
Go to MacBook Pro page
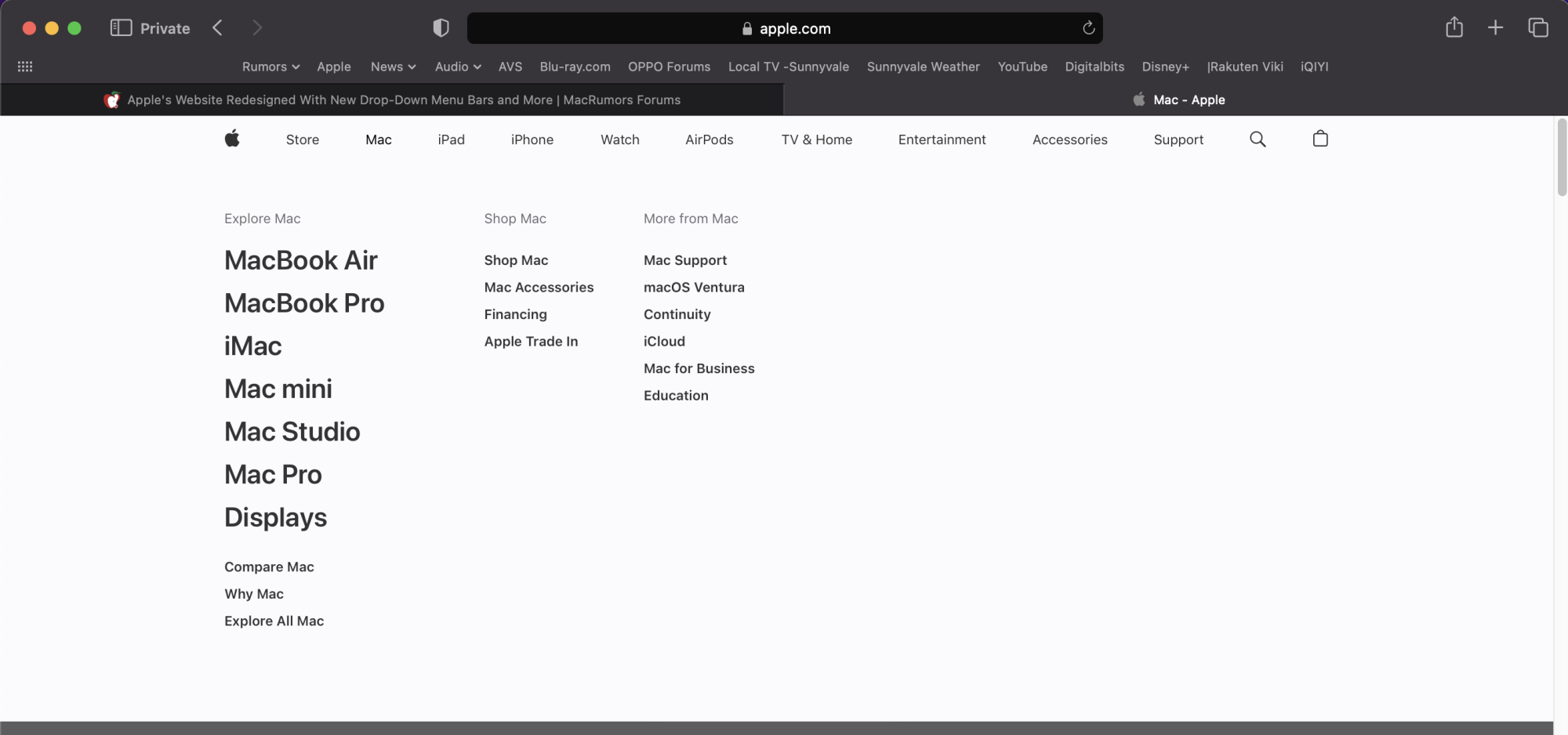(304, 303)
